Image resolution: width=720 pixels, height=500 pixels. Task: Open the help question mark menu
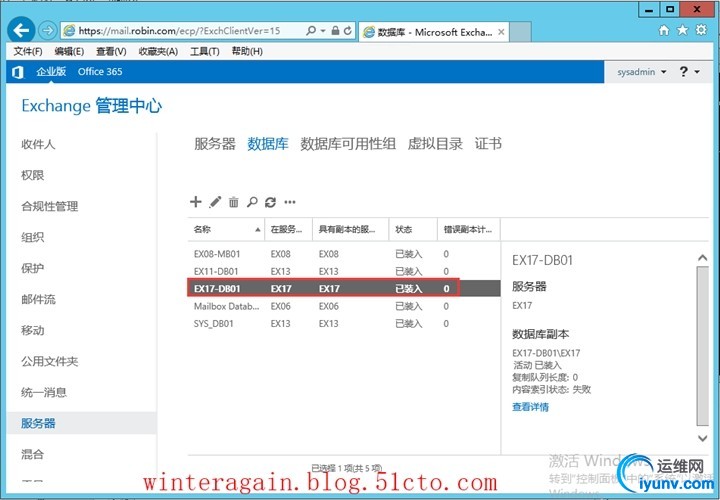tap(689, 72)
